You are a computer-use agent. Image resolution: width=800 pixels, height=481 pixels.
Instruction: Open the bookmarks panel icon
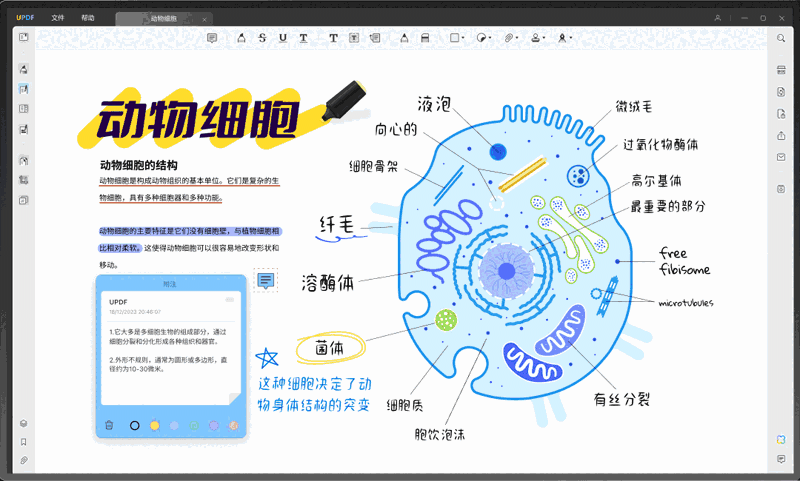point(23,442)
